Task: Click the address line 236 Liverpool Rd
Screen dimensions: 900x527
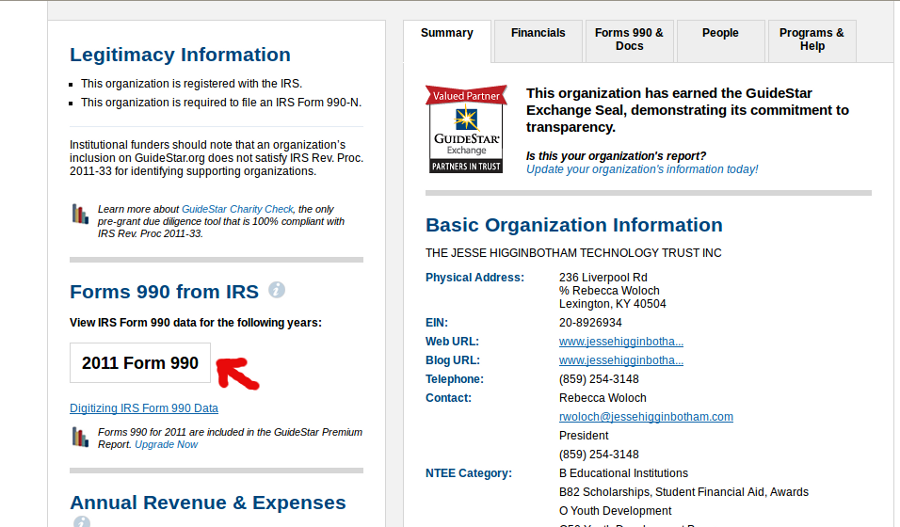Action: coord(603,277)
